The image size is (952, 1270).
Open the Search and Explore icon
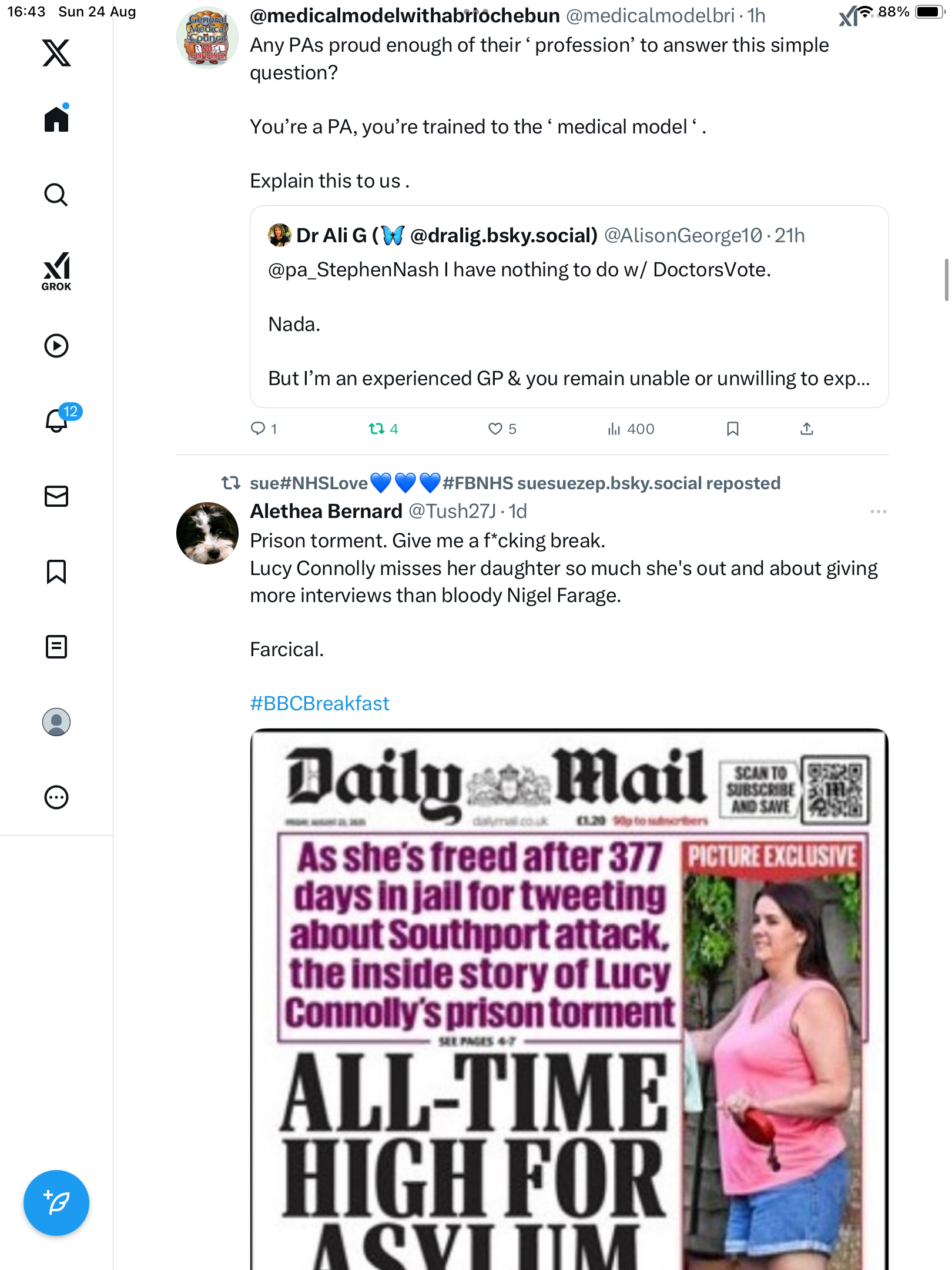(x=56, y=195)
